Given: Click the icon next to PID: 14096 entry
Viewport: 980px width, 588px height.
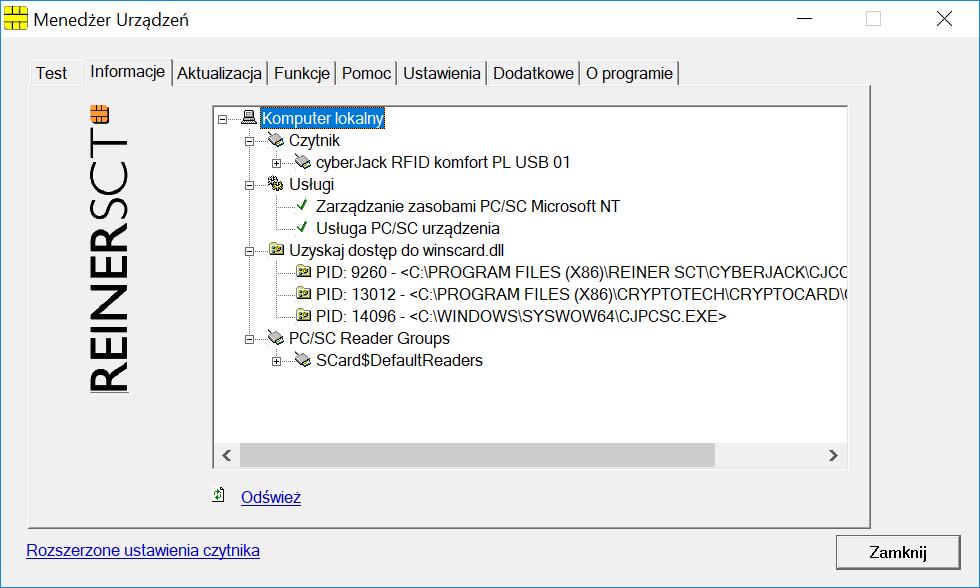Looking at the screenshot, I should click(303, 315).
